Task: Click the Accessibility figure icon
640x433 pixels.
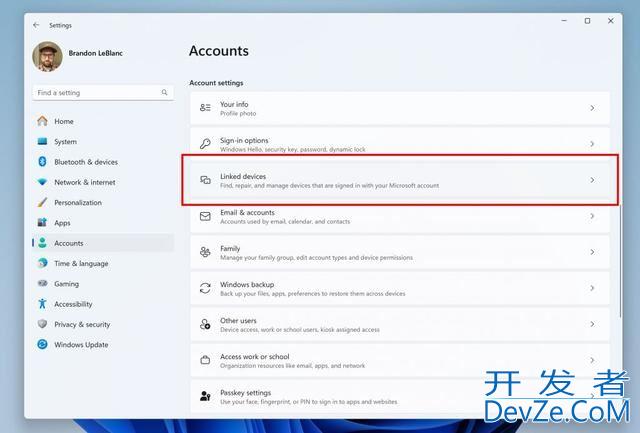Action: click(42, 304)
